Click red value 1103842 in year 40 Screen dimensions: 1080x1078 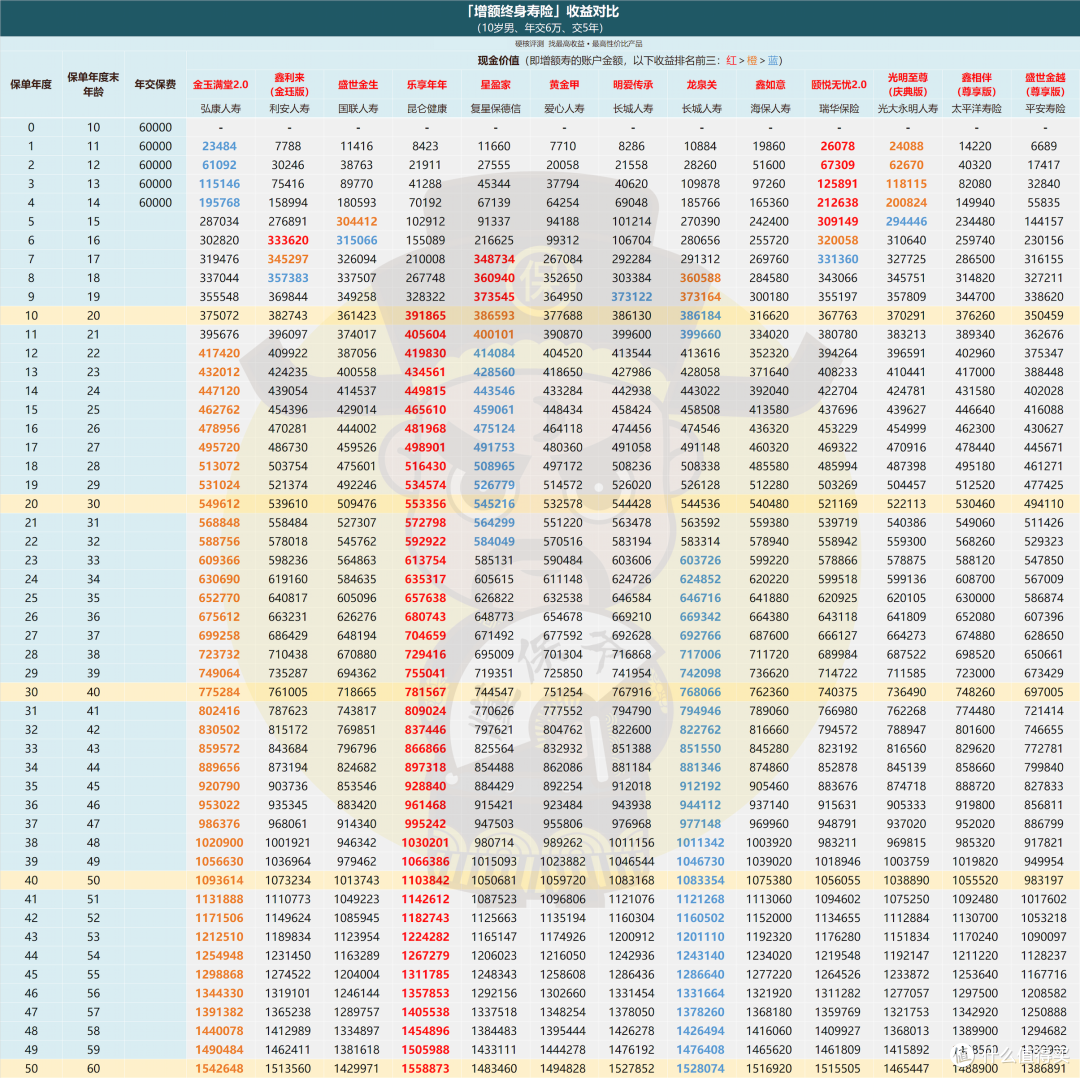[x=425, y=880]
